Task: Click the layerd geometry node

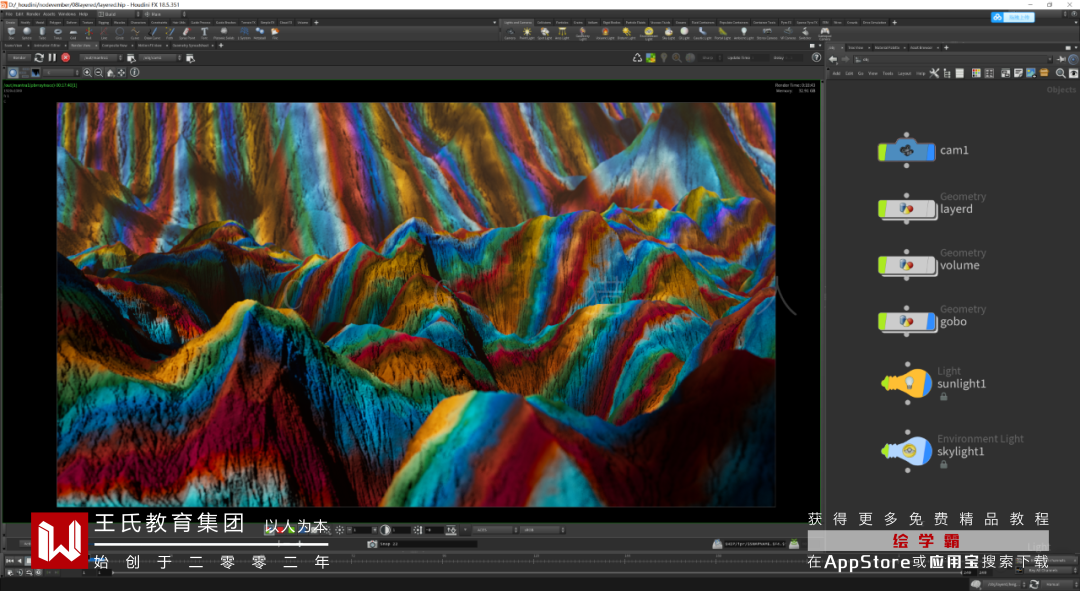Action: coord(907,209)
